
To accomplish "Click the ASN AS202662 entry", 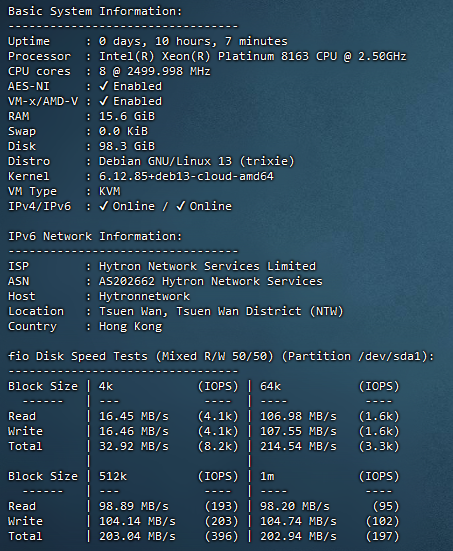I will [211, 281].
